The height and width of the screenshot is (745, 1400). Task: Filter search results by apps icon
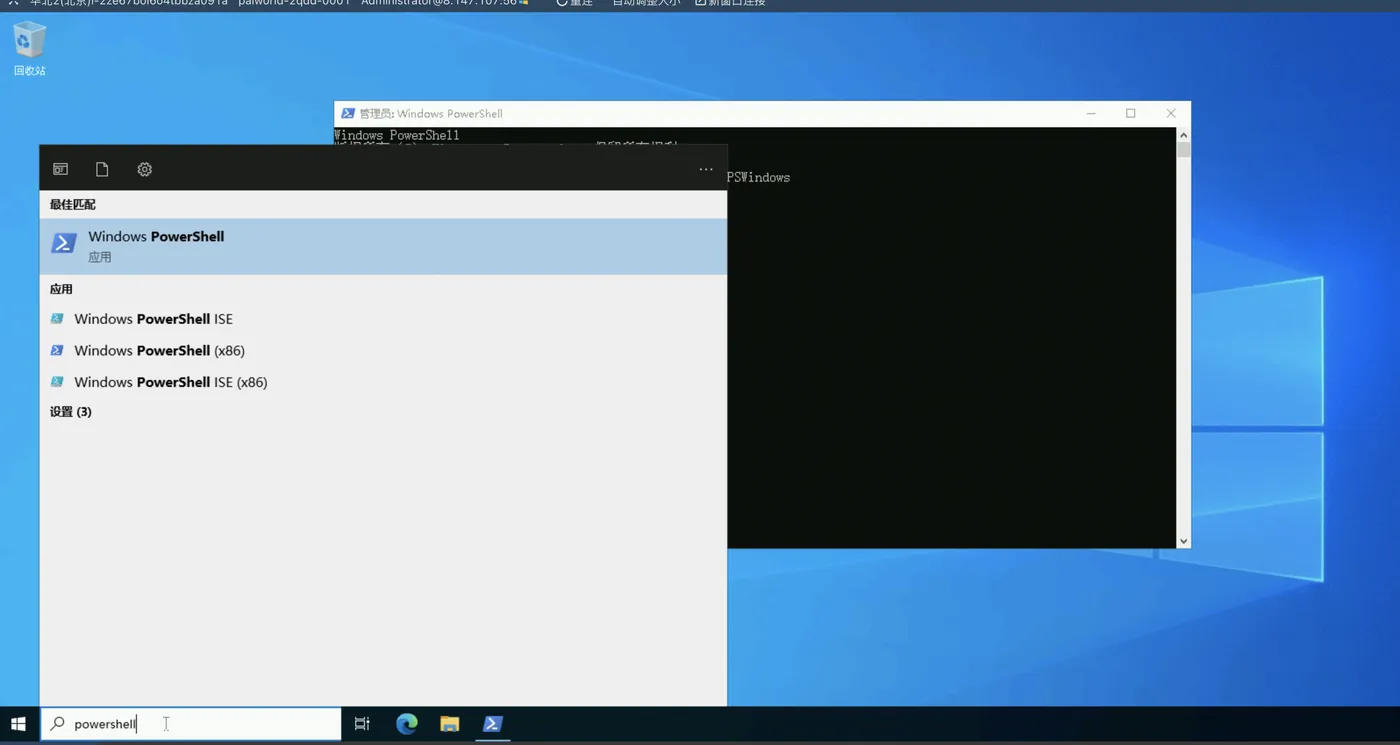pyautogui.click(x=61, y=169)
